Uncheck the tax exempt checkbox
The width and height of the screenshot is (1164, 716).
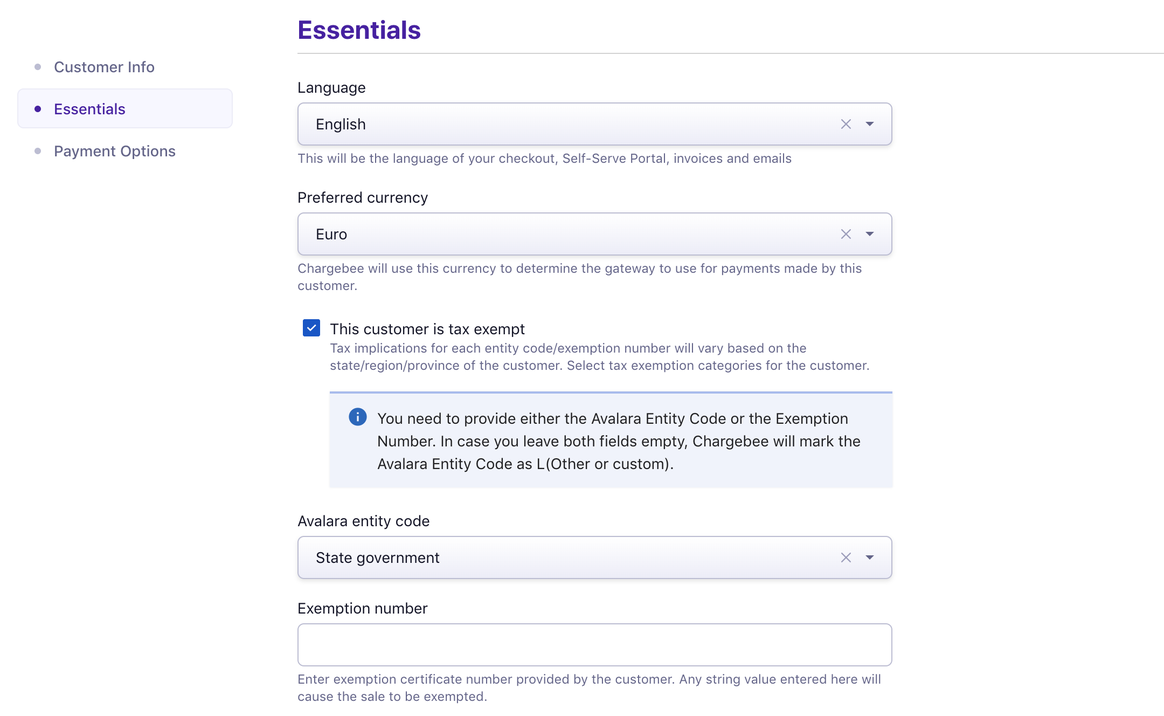[x=312, y=328]
